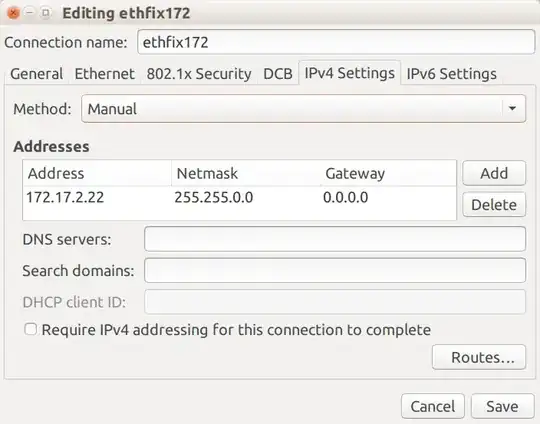
Task: Select the Manual method combo box
Action: pos(303,109)
